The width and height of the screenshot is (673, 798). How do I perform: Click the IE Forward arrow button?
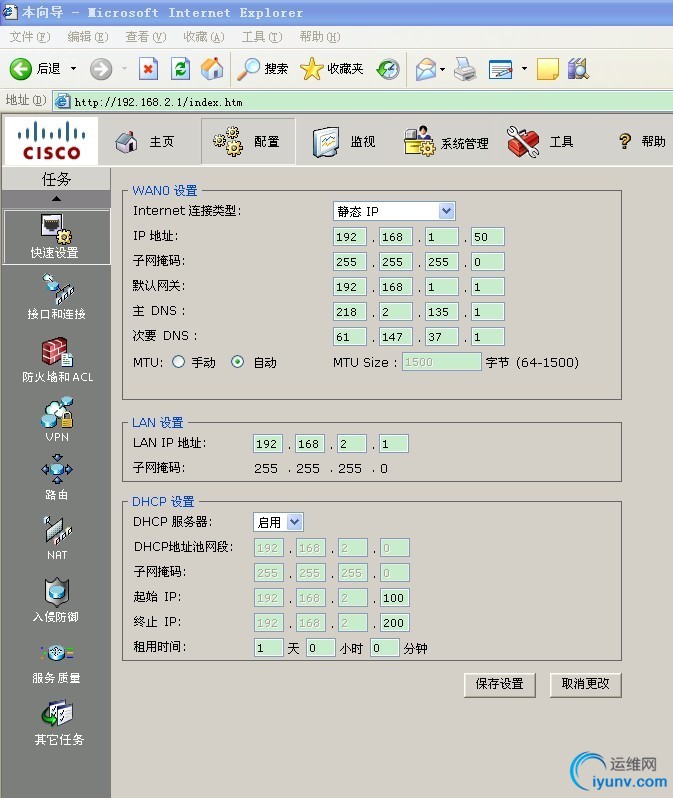(x=101, y=69)
